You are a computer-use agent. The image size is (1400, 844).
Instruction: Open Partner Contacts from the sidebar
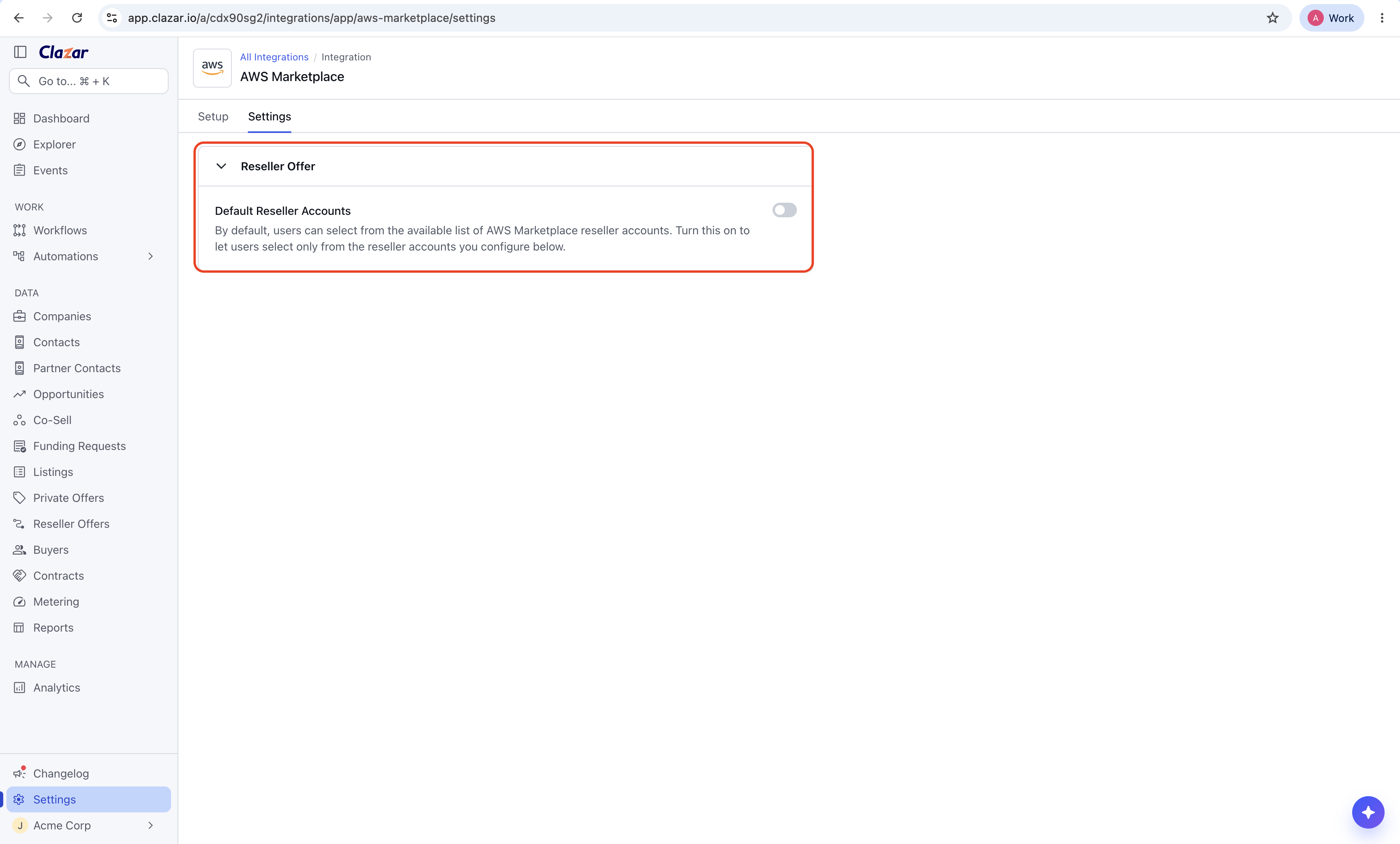(x=77, y=368)
